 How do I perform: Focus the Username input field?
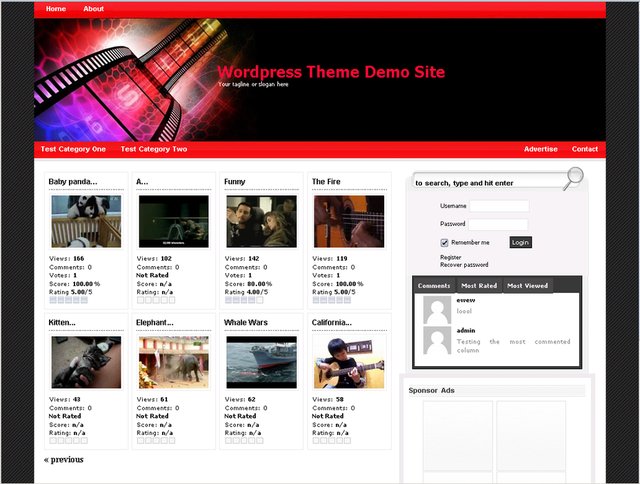pyautogui.click(x=499, y=206)
